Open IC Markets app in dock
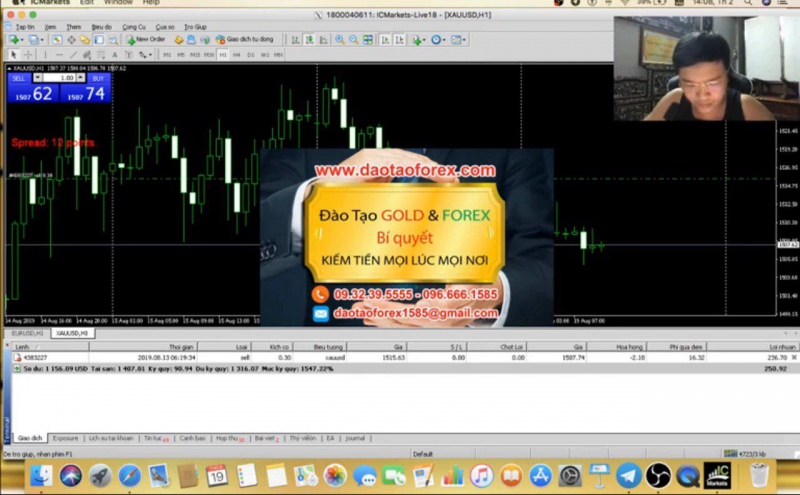The width and height of the screenshot is (800, 495). point(717,476)
